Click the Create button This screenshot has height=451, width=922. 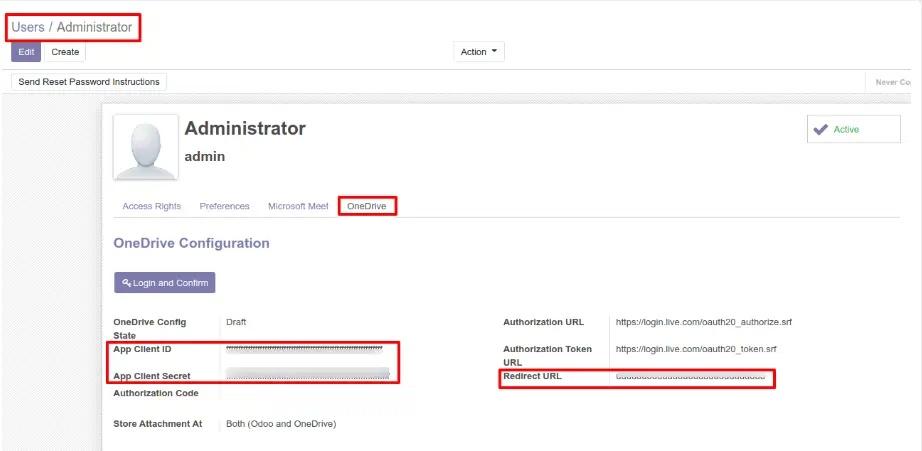tap(65, 52)
